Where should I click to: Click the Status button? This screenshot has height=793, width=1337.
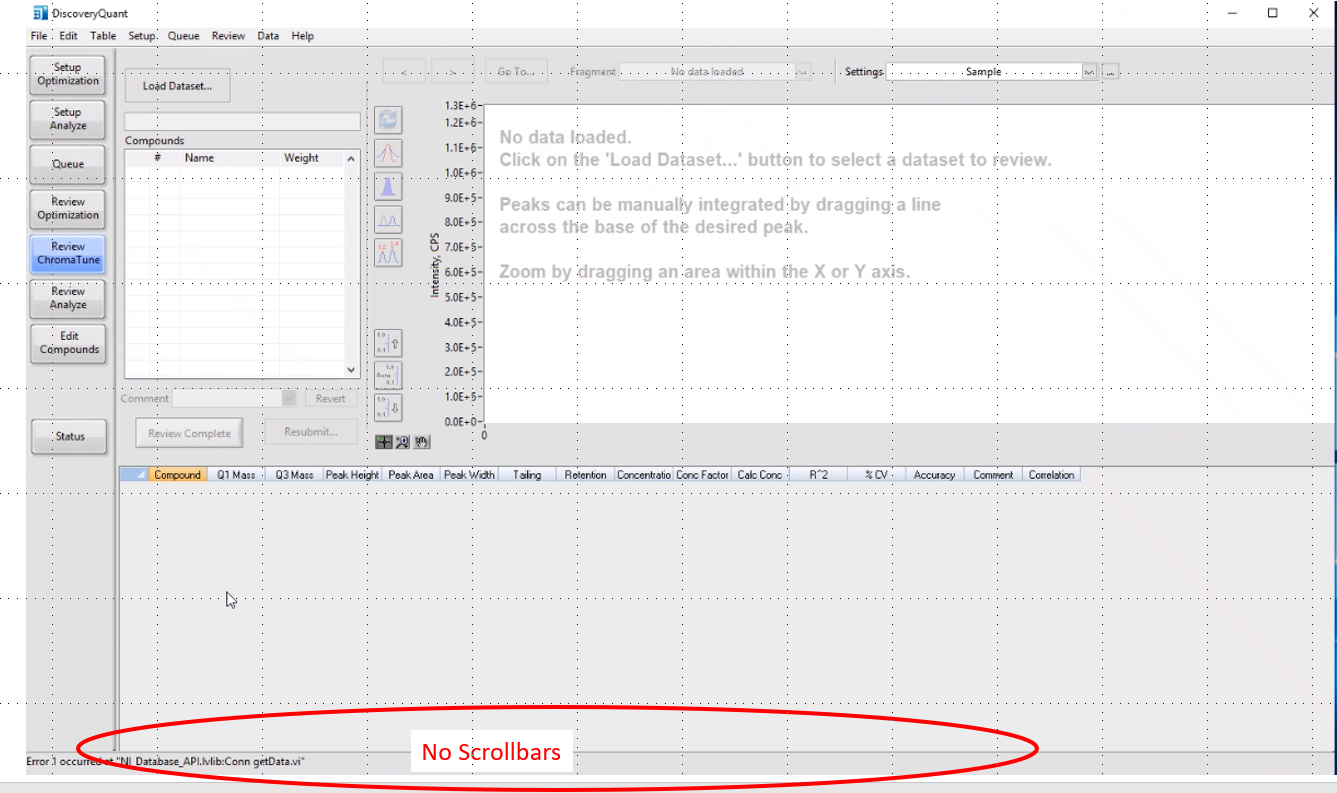(68, 436)
